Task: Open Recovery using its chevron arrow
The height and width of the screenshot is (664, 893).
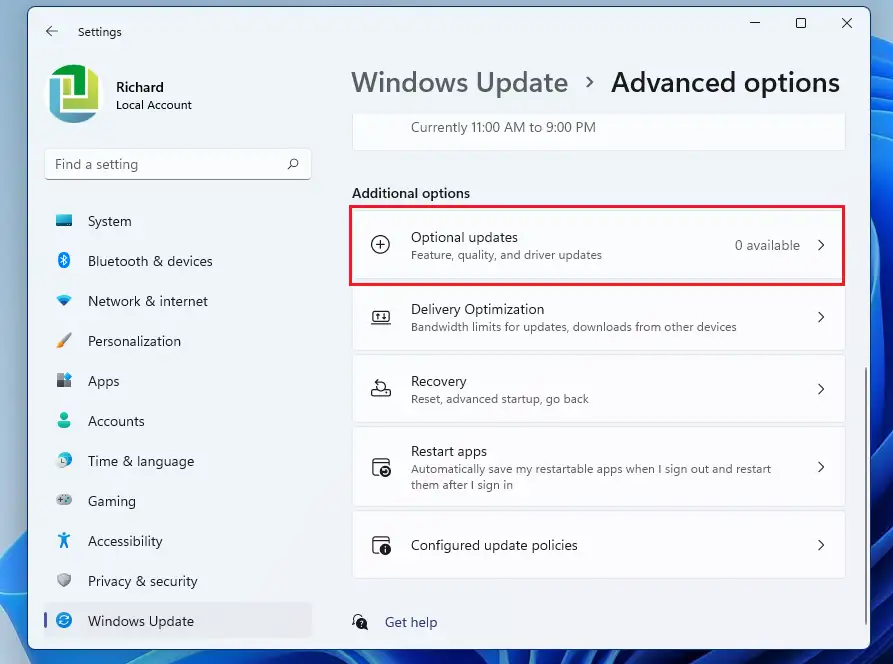Action: click(821, 389)
